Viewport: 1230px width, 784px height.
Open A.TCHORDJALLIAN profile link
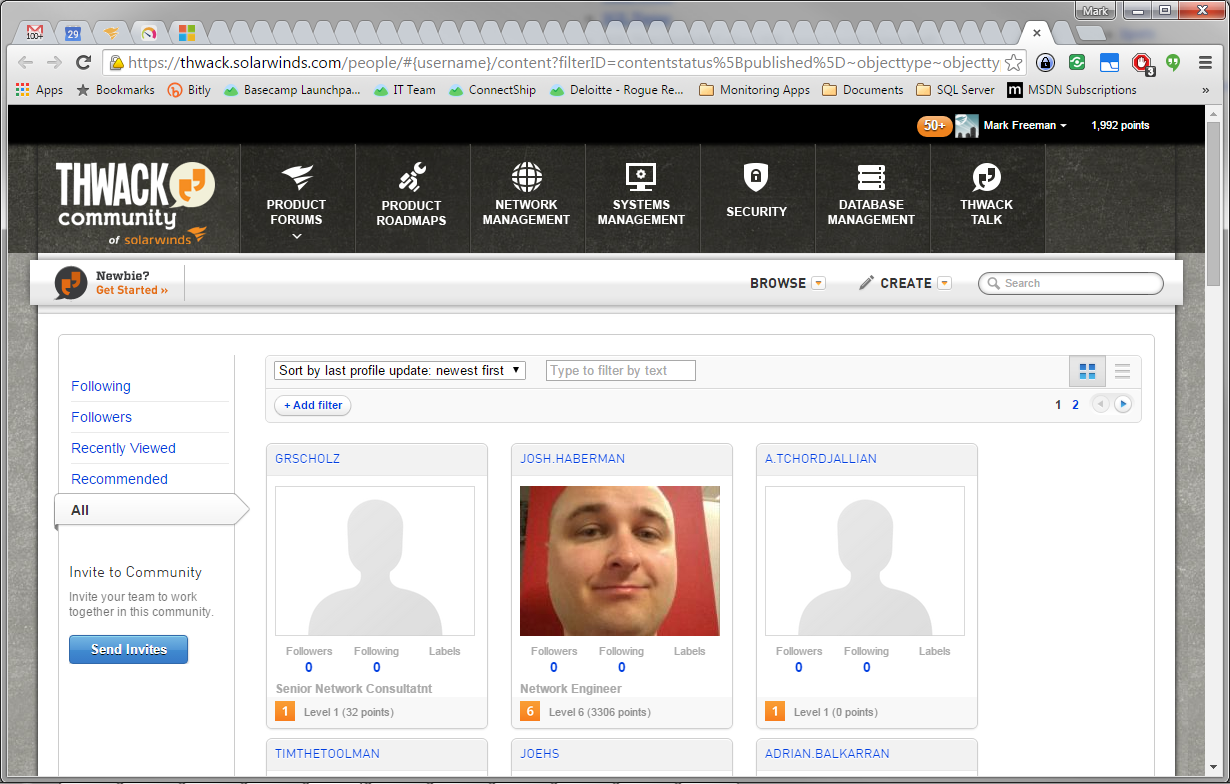(x=821, y=459)
